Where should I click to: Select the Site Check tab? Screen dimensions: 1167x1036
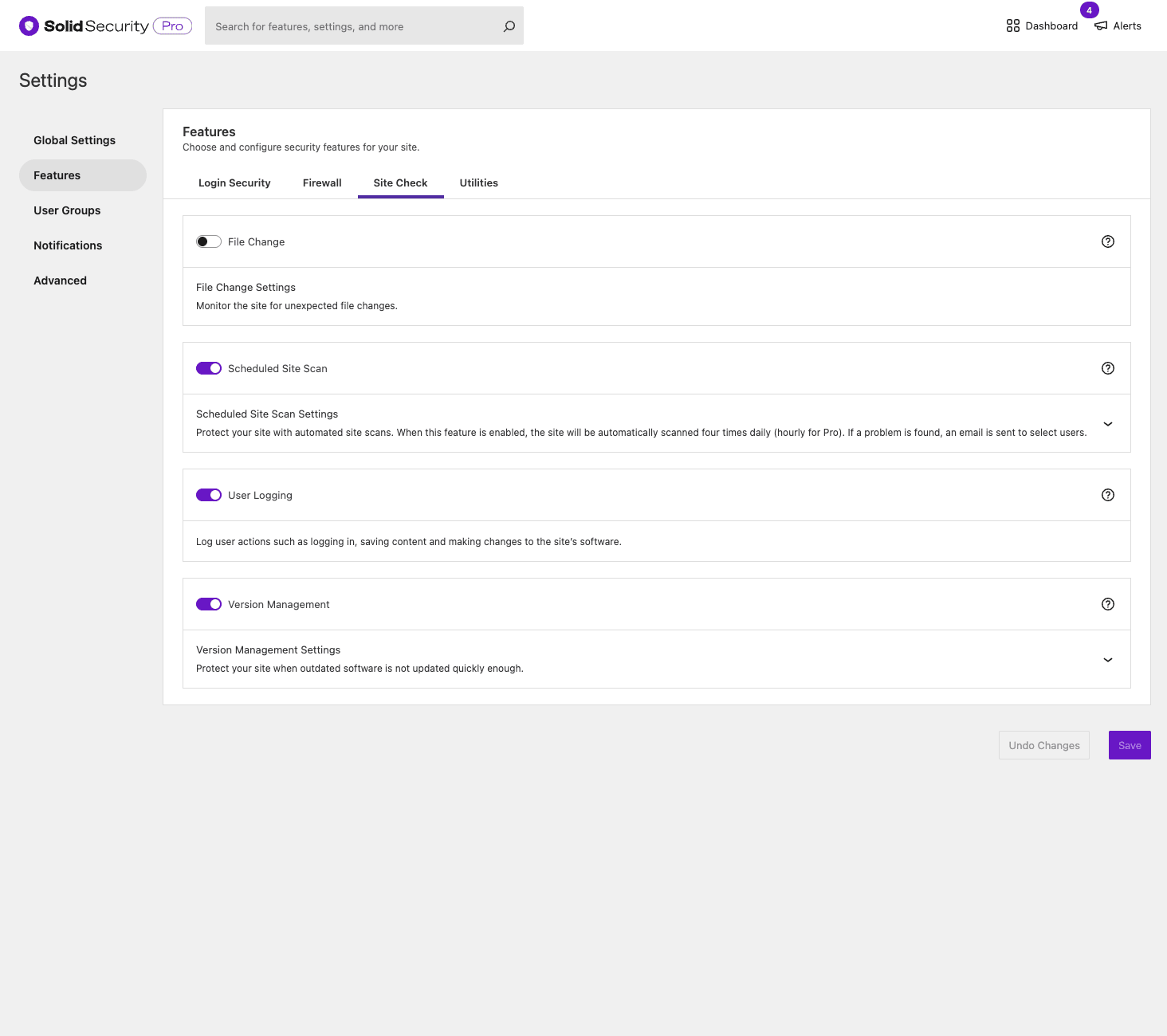click(400, 182)
